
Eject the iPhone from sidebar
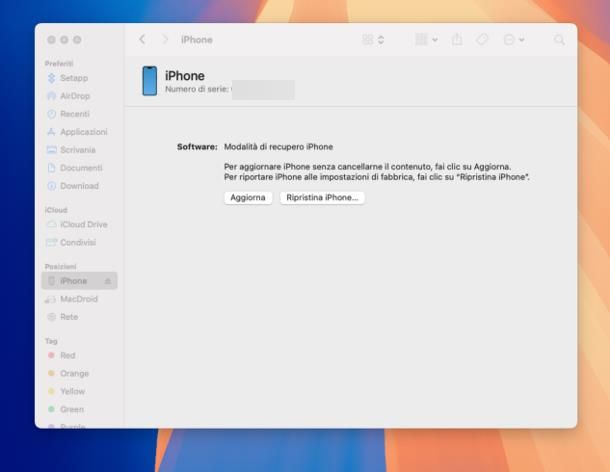(x=108, y=281)
